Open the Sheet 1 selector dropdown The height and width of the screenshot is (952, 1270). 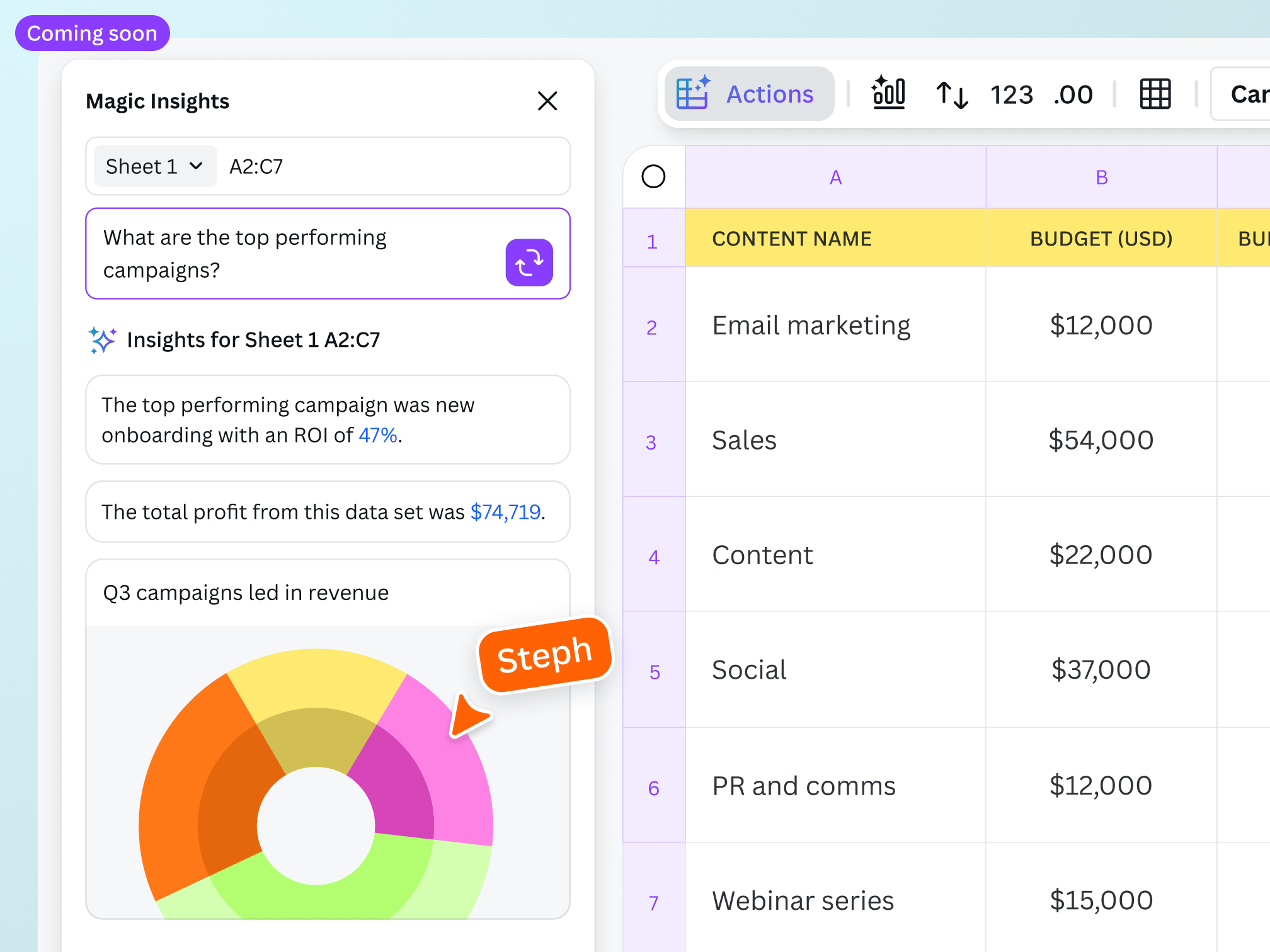coord(154,166)
